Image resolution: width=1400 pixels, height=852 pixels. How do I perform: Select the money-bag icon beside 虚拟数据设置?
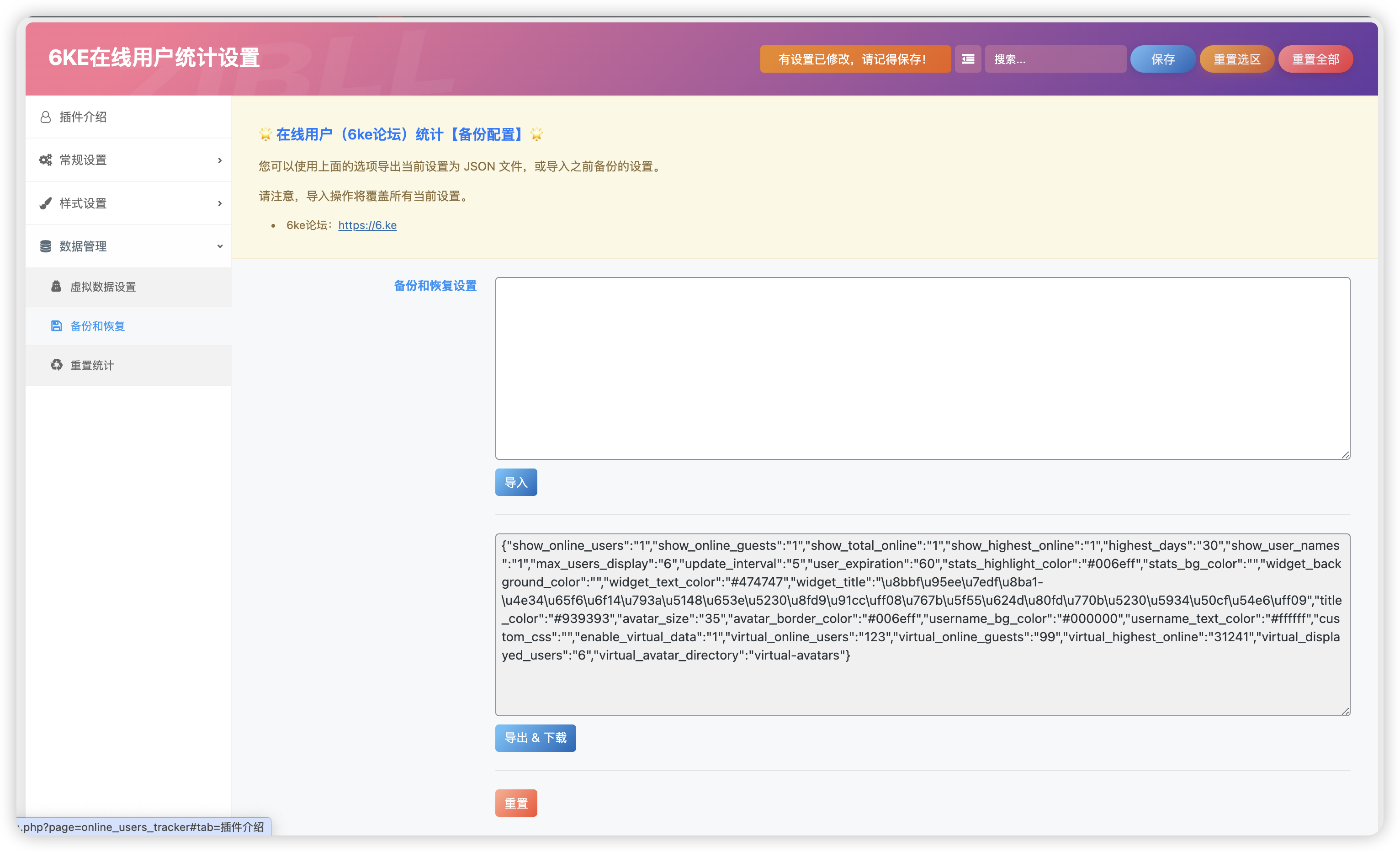click(56, 287)
